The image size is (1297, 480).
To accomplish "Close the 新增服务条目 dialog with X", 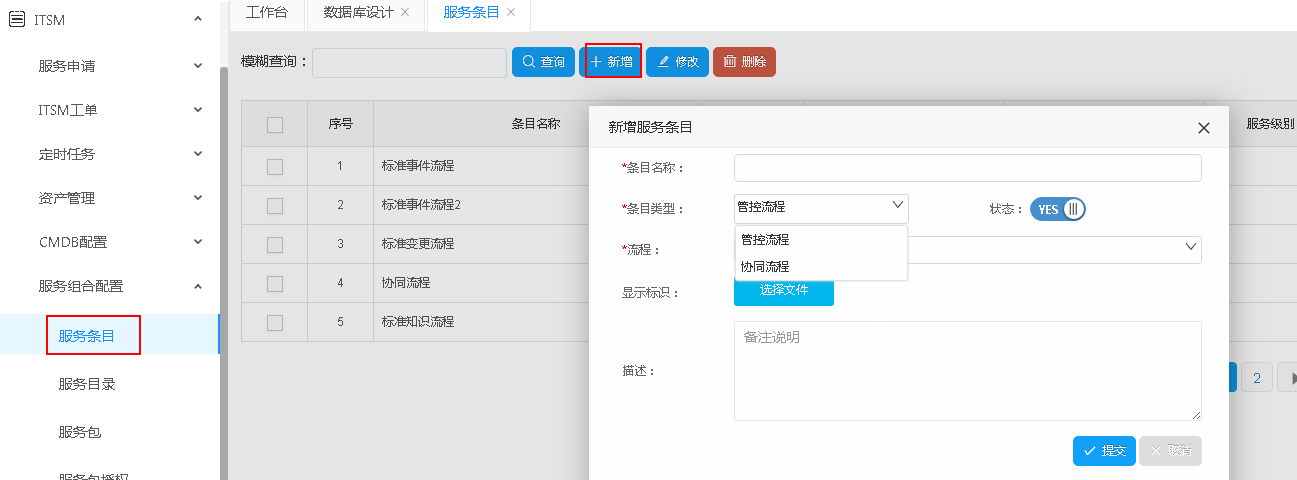I will [x=1203, y=128].
